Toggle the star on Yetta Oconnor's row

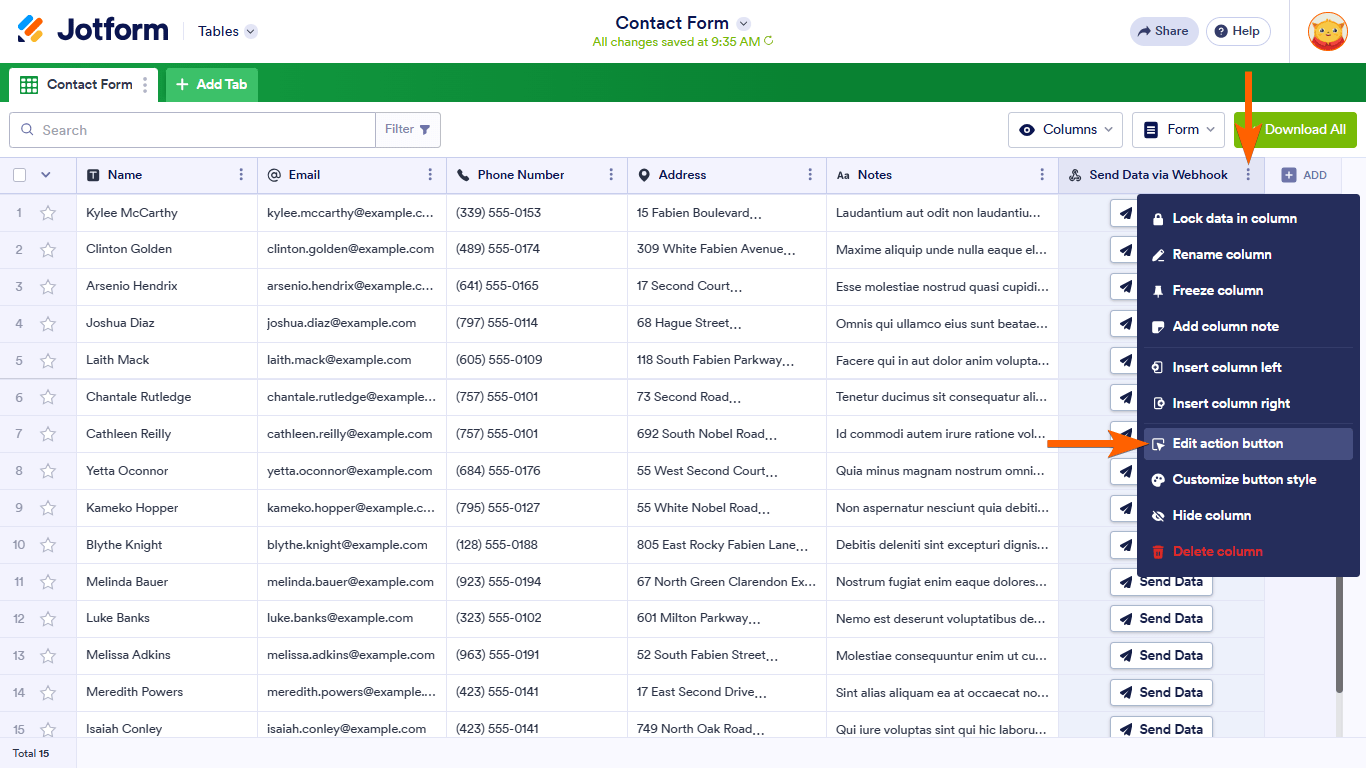pyautogui.click(x=48, y=471)
